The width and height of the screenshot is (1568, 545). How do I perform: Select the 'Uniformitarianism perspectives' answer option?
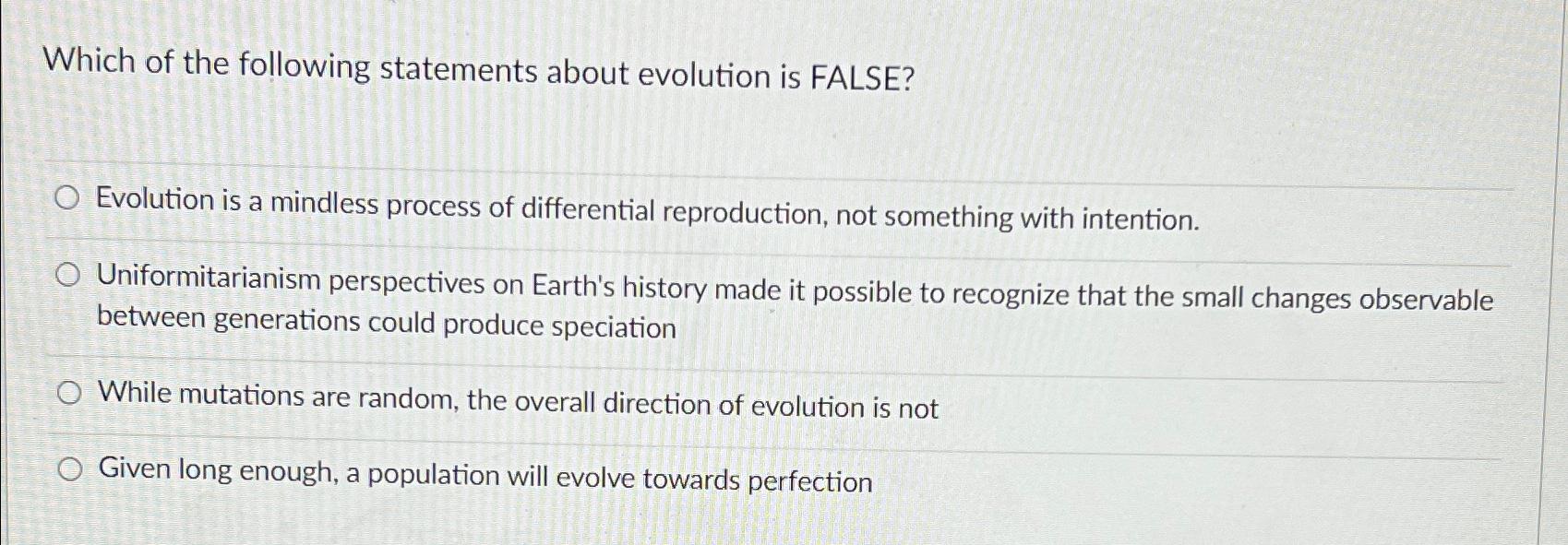[x=68, y=274]
